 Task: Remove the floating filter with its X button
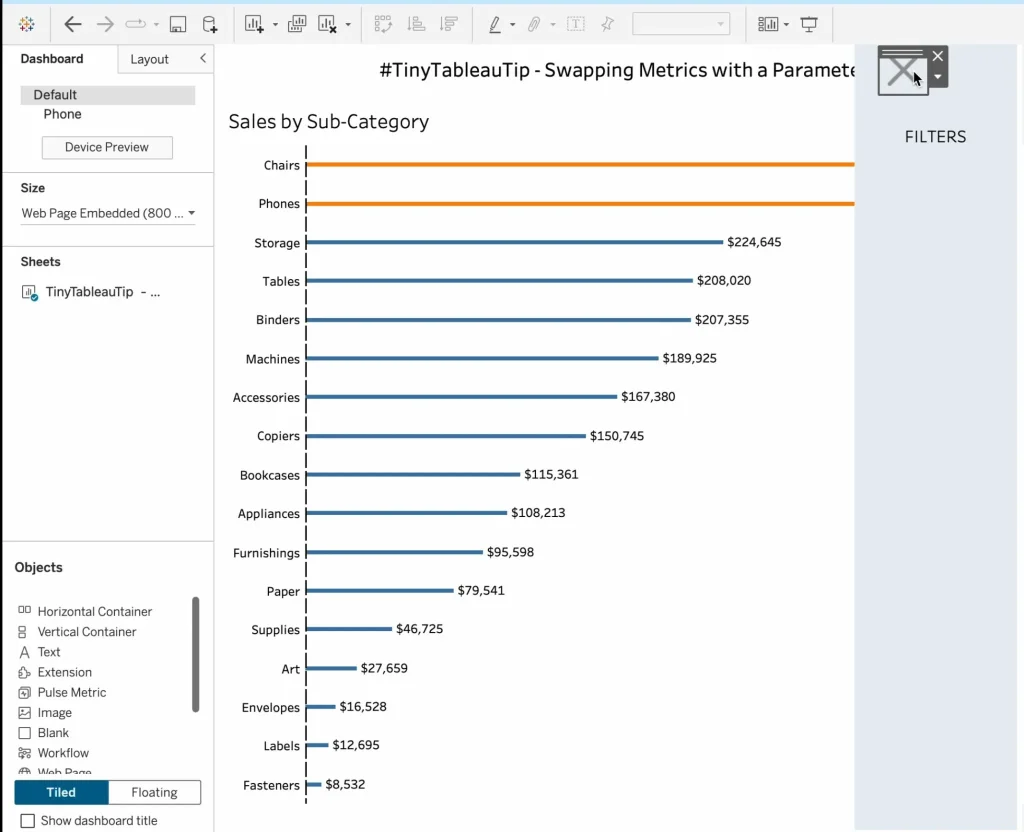pos(937,56)
